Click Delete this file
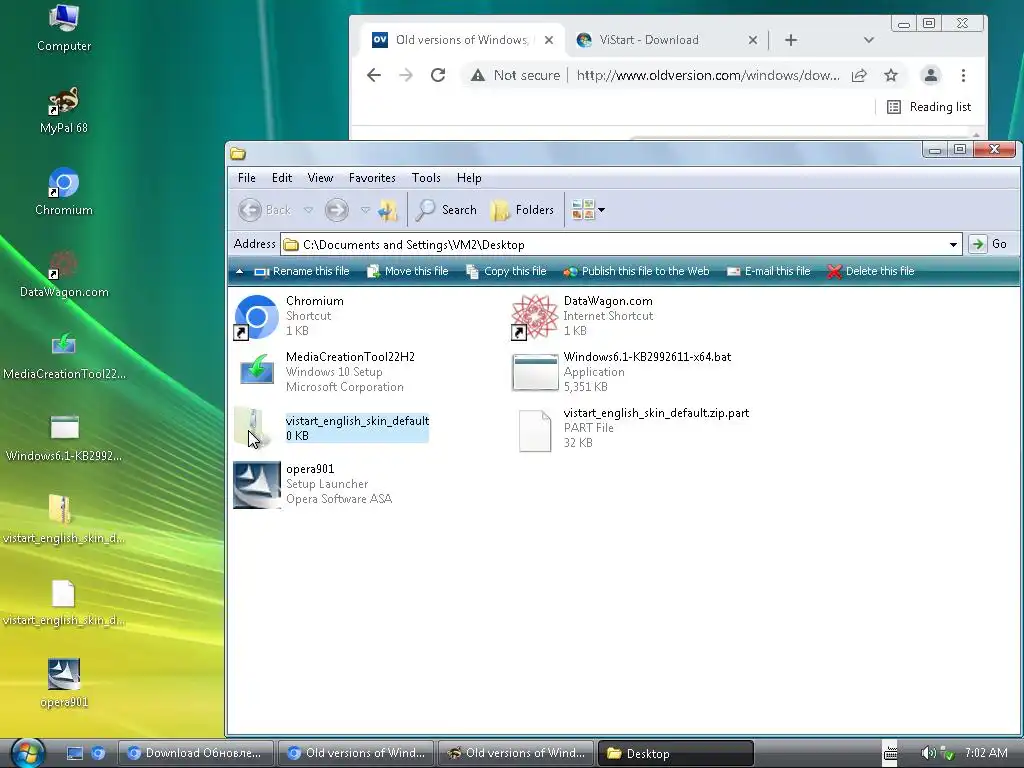Viewport: 1024px width, 768px height. coord(871,271)
